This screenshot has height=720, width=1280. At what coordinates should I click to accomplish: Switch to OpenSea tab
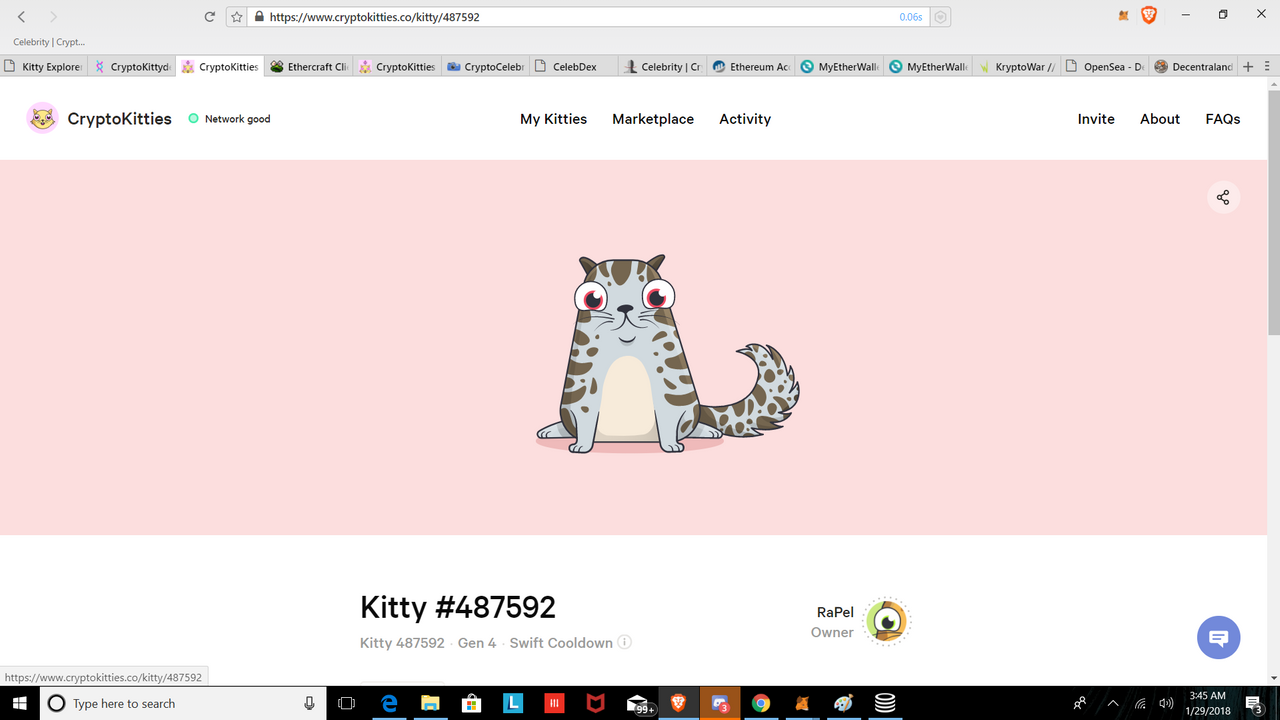(1106, 67)
